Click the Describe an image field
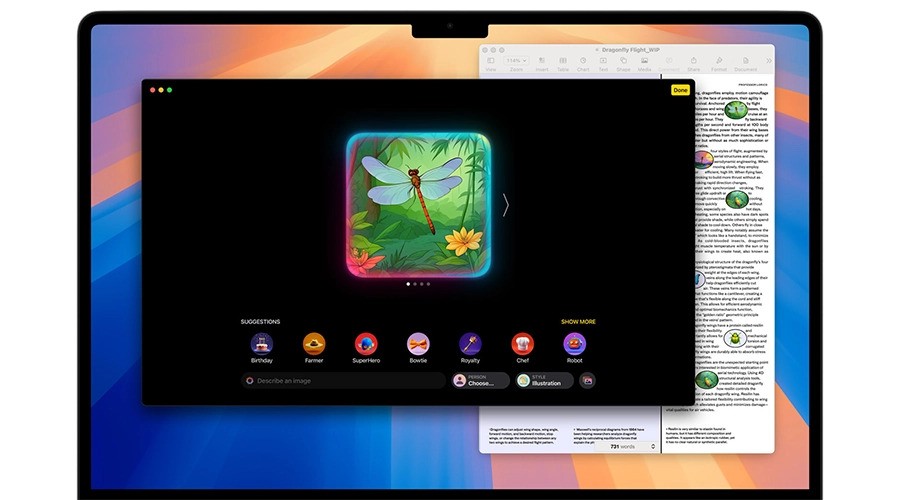The height and width of the screenshot is (500, 900). (x=343, y=381)
